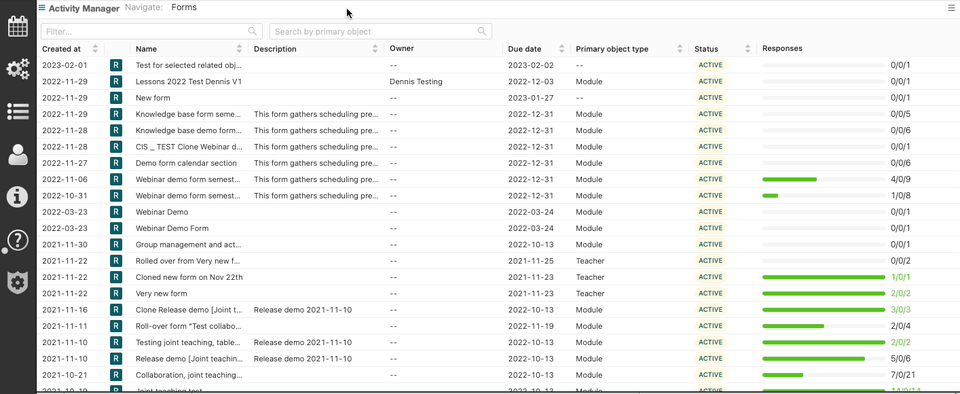The image size is (960, 394).
Task: Click ACTIVE status badge for New form
Action: pos(711,98)
